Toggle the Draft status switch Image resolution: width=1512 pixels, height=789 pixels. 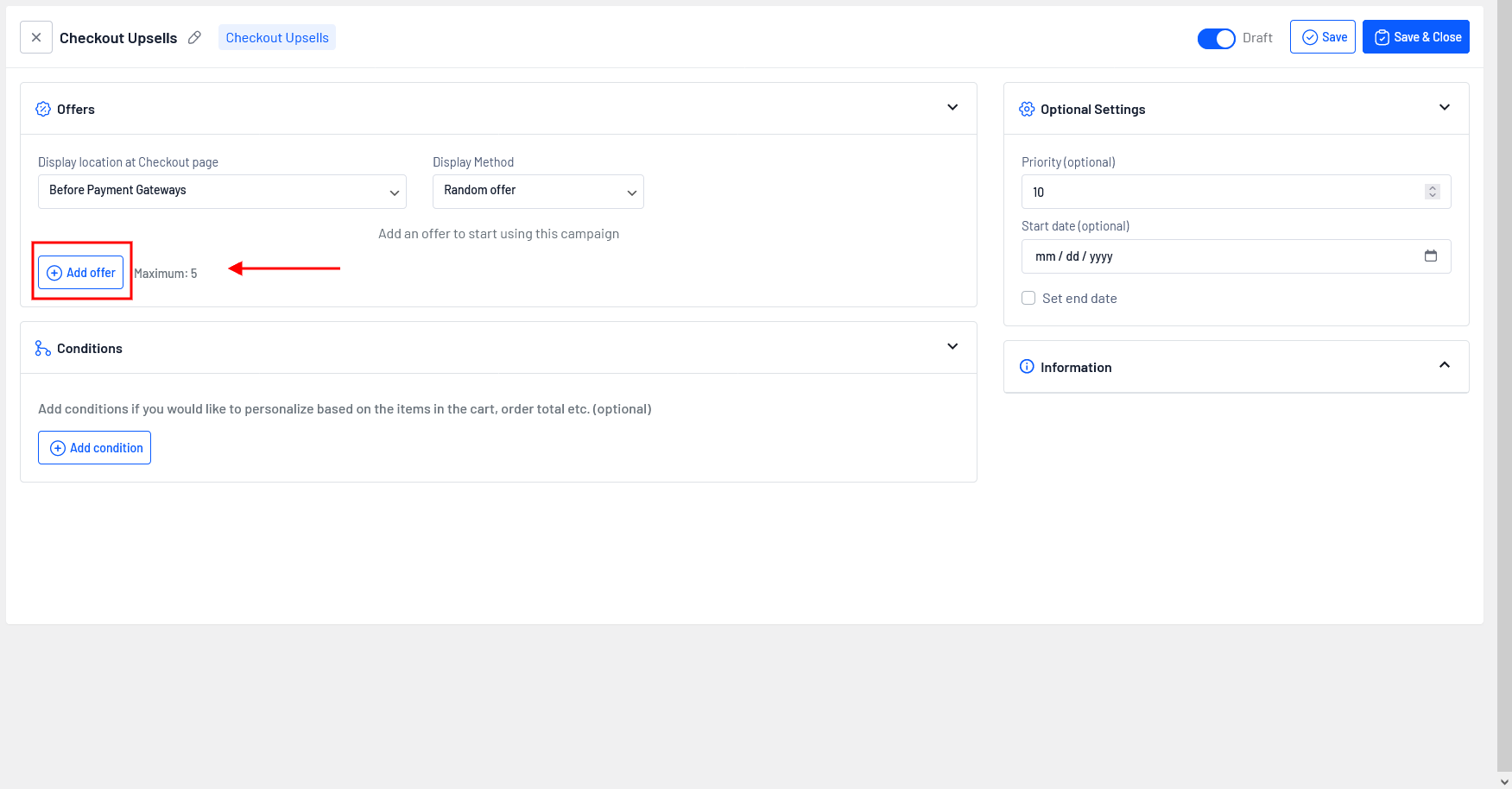tap(1216, 38)
